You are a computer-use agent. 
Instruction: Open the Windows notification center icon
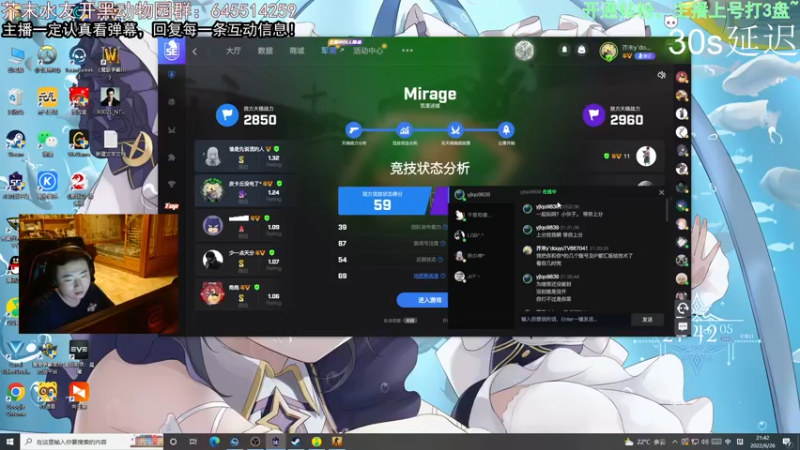(x=787, y=441)
